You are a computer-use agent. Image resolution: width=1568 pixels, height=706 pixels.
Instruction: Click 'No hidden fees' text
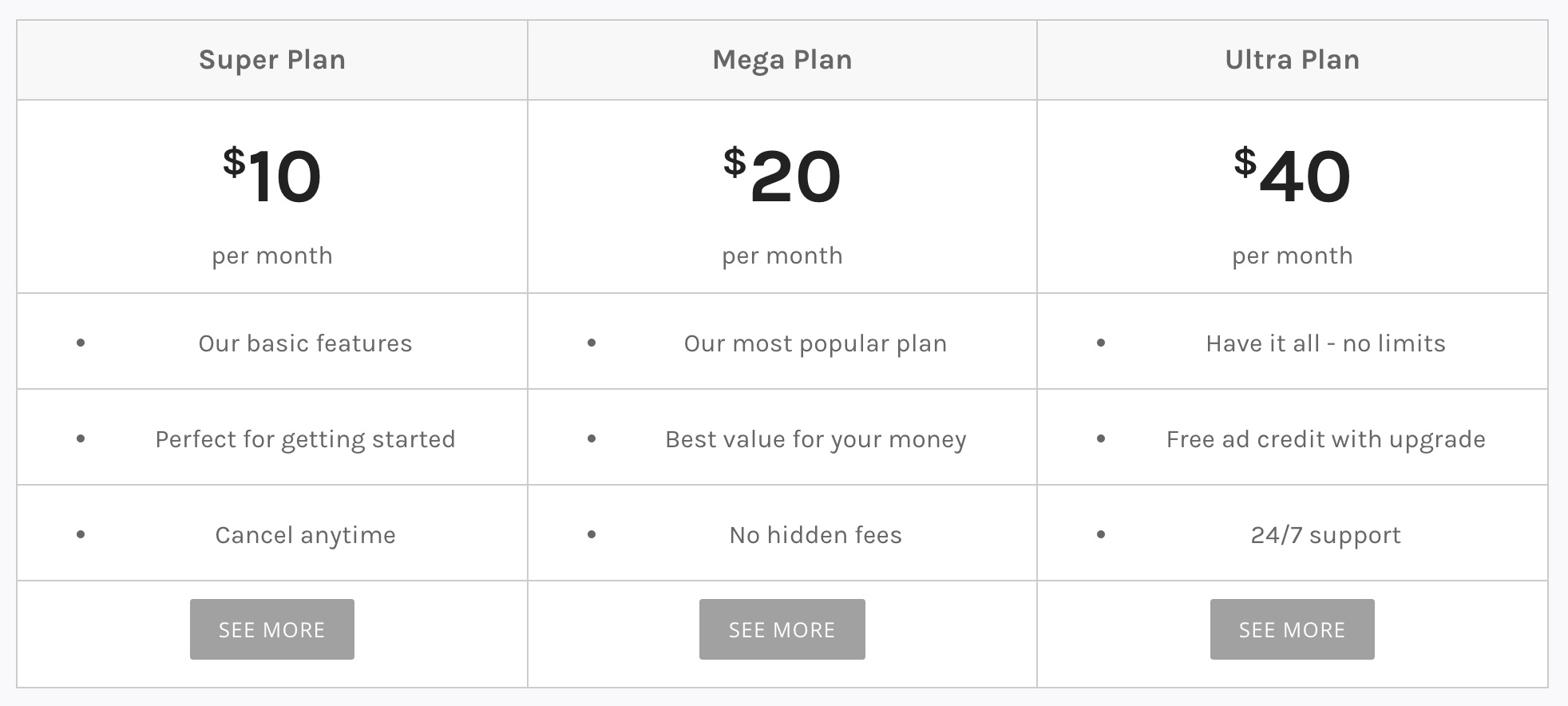click(815, 535)
